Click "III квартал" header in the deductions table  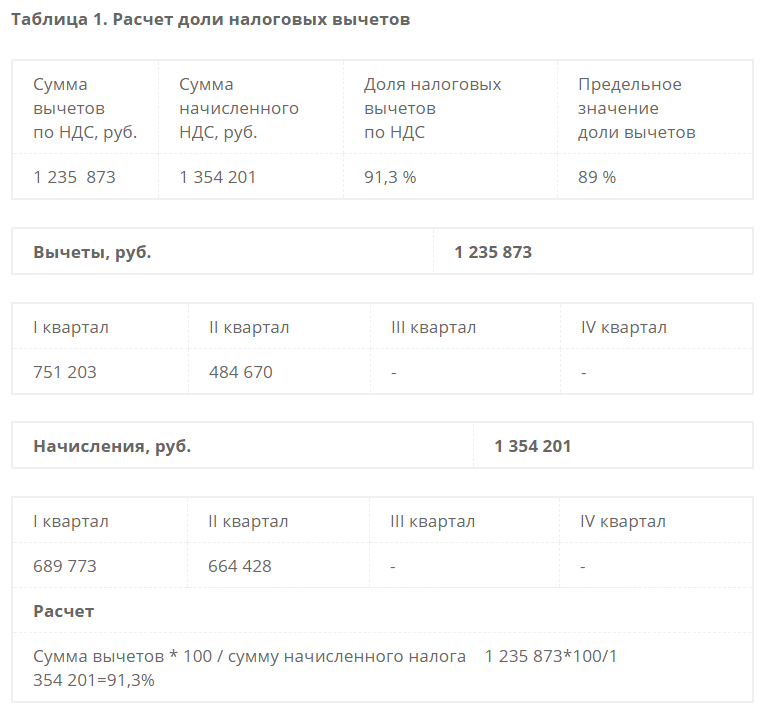(x=434, y=327)
